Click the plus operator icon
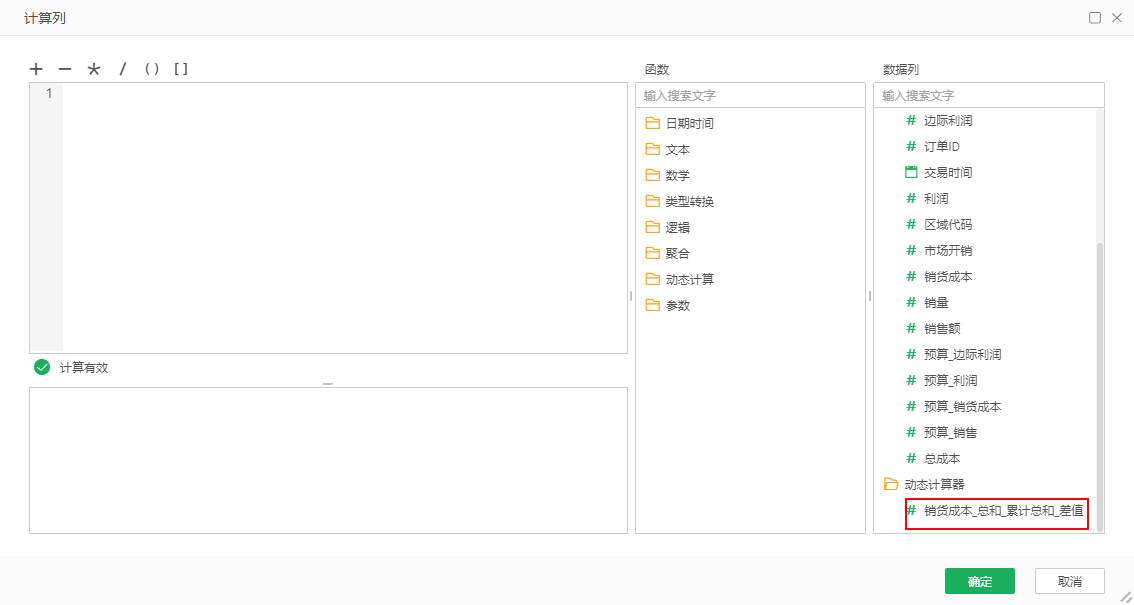 pyautogui.click(x=36, y=69)
